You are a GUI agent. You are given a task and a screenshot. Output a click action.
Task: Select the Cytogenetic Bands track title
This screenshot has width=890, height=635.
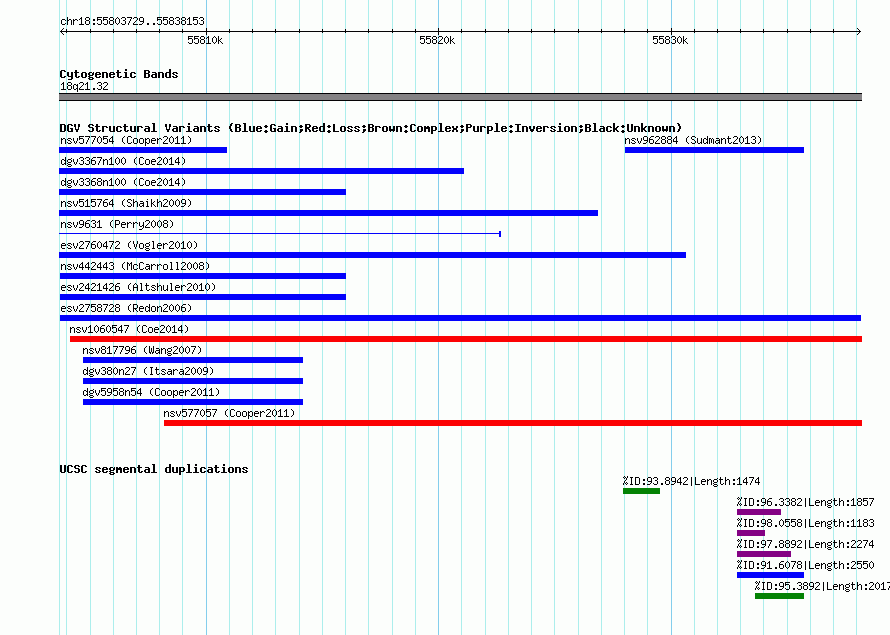tap(119, 74)
